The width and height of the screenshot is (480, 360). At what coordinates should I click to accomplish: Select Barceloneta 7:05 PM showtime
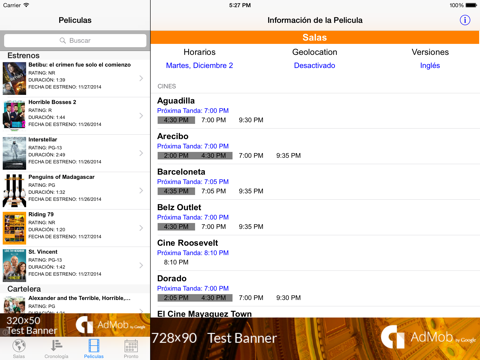pos(214,191)
